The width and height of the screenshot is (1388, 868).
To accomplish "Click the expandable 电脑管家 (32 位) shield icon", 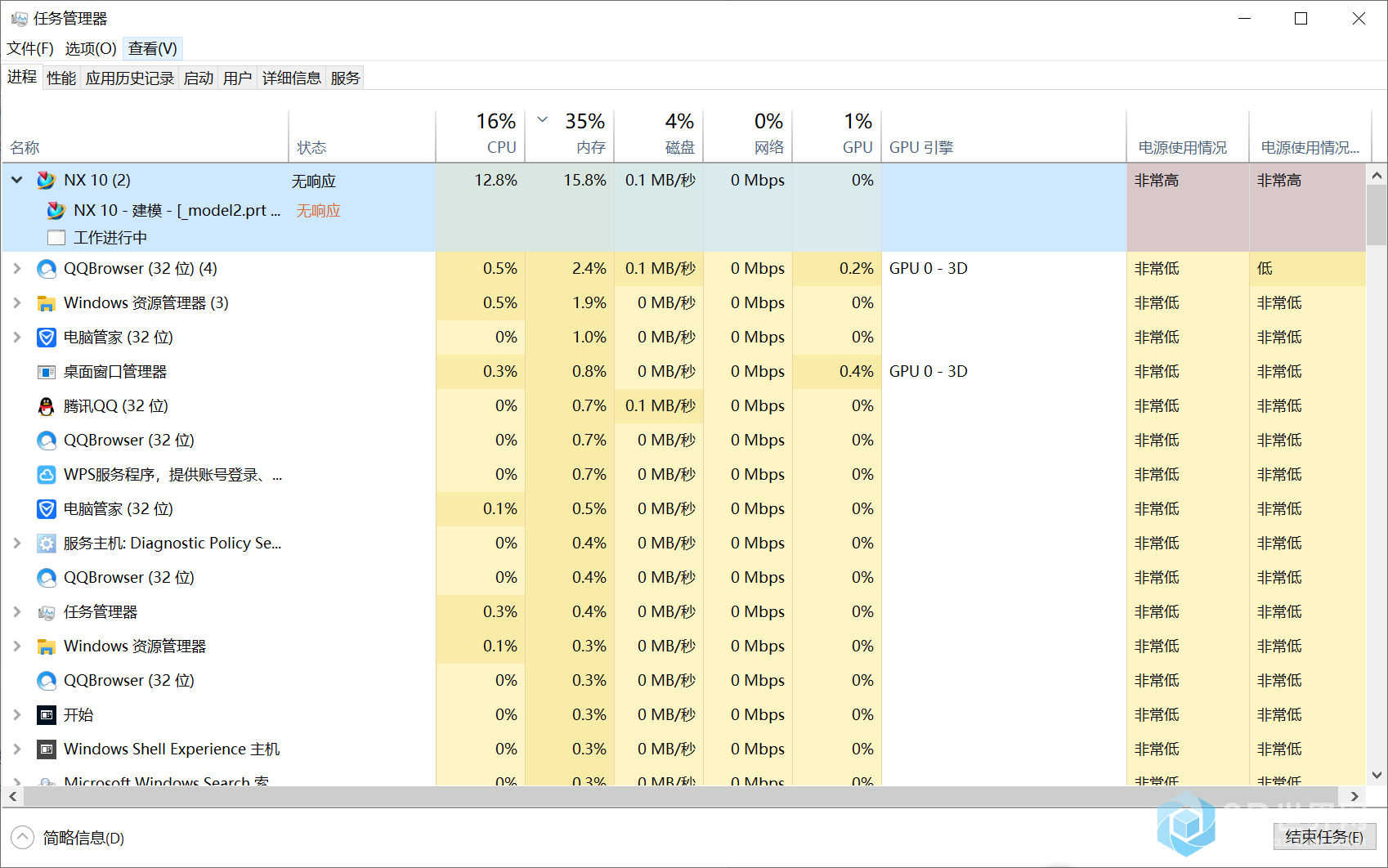I will 47,338.
